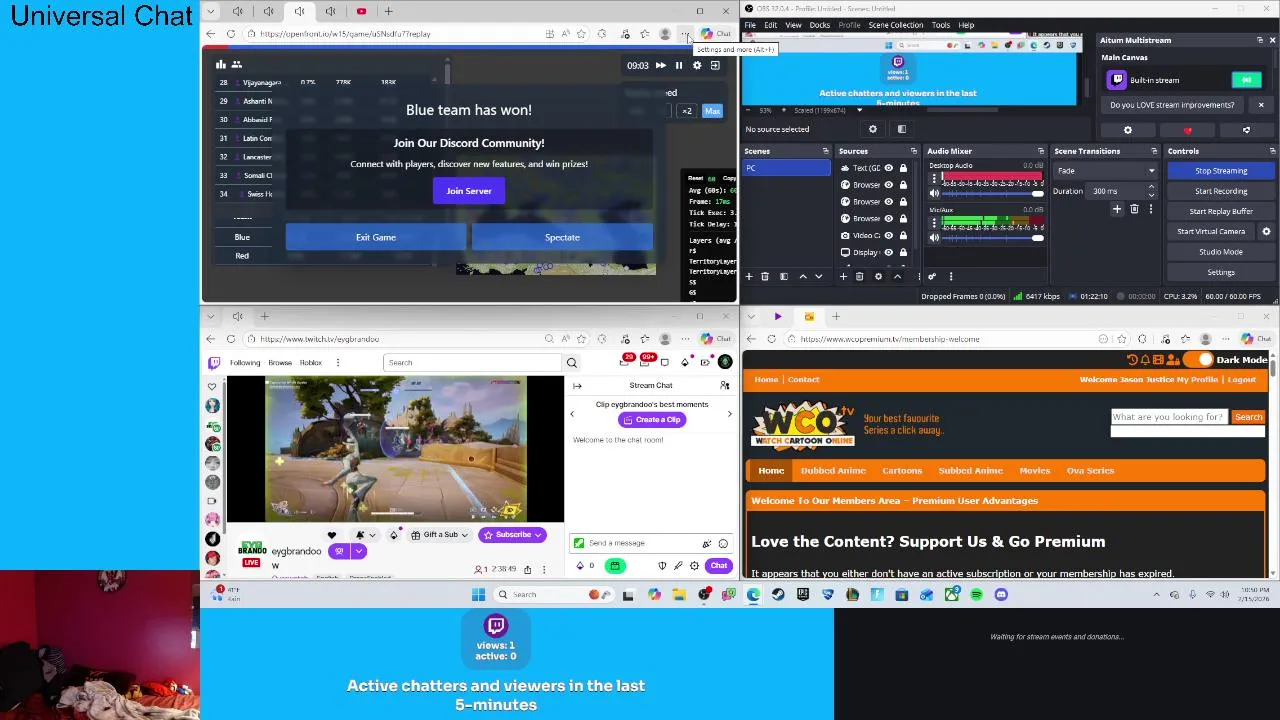1280x720 pixels.
Task: Click Create a Clip on Twitch
Action: (x=651, y=420)
